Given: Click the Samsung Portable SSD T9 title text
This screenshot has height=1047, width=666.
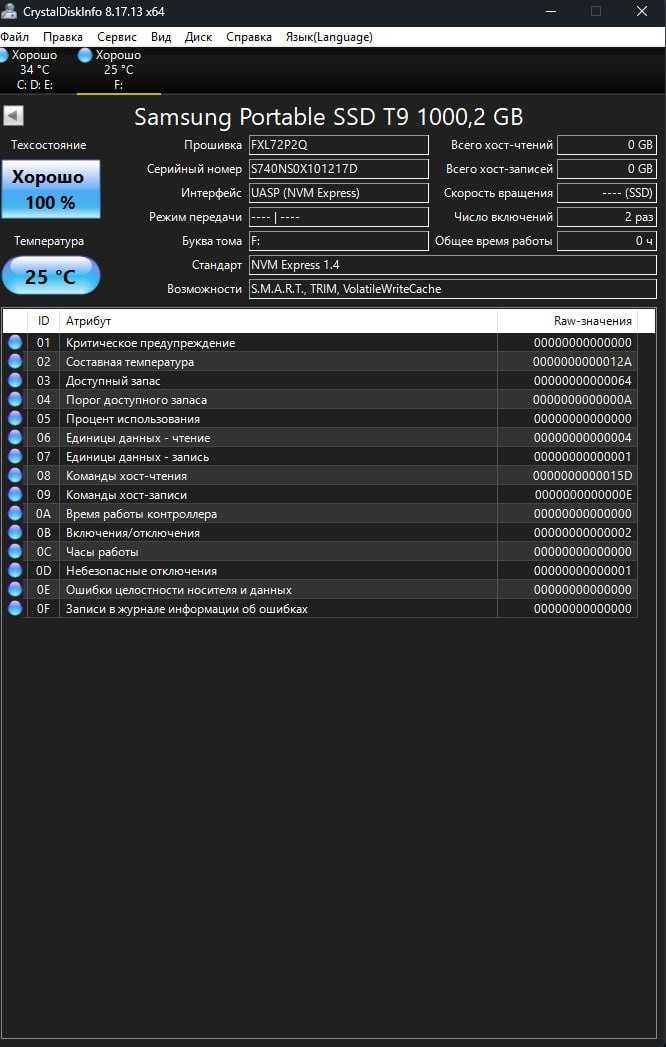Looking at the screenshot, I should [x=329, y=117].
